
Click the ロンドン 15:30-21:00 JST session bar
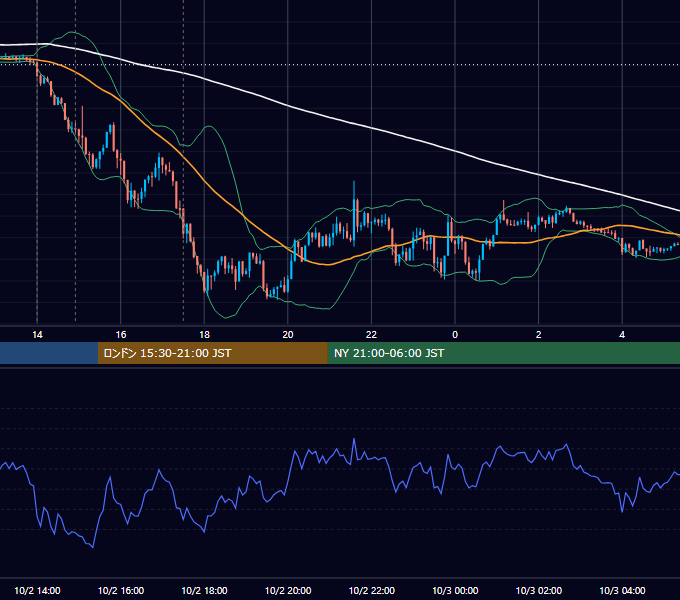pos(212,353)
